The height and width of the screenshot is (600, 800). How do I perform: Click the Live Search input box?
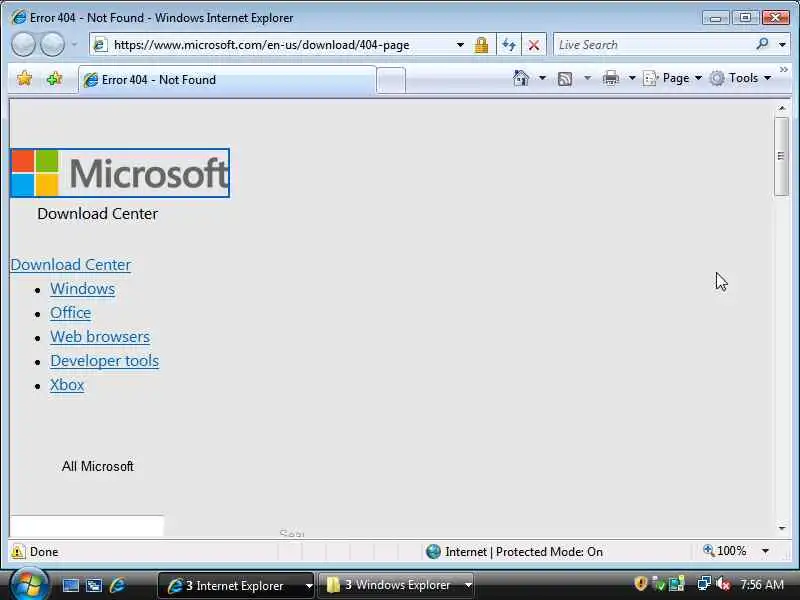tap(653, 45)
